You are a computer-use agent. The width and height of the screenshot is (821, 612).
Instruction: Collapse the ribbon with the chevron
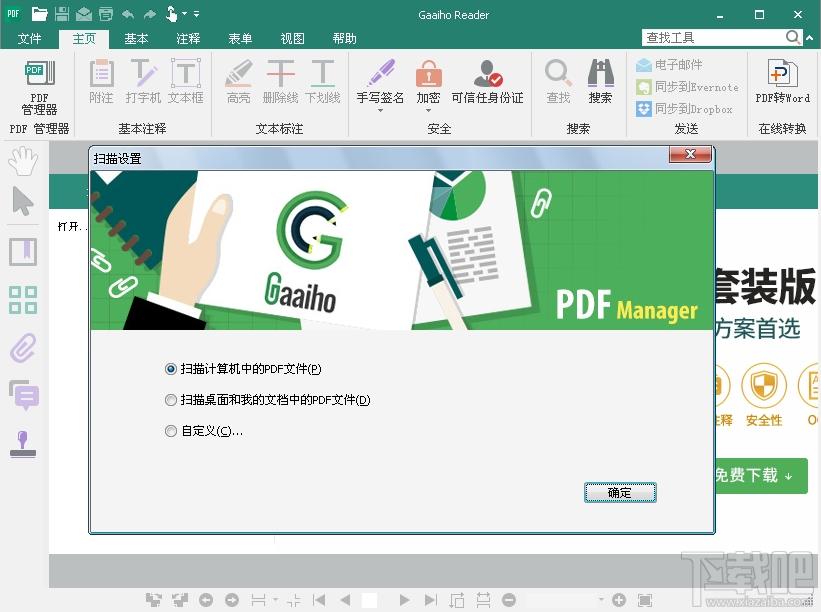pyautogui.click(x=809, y=38)
